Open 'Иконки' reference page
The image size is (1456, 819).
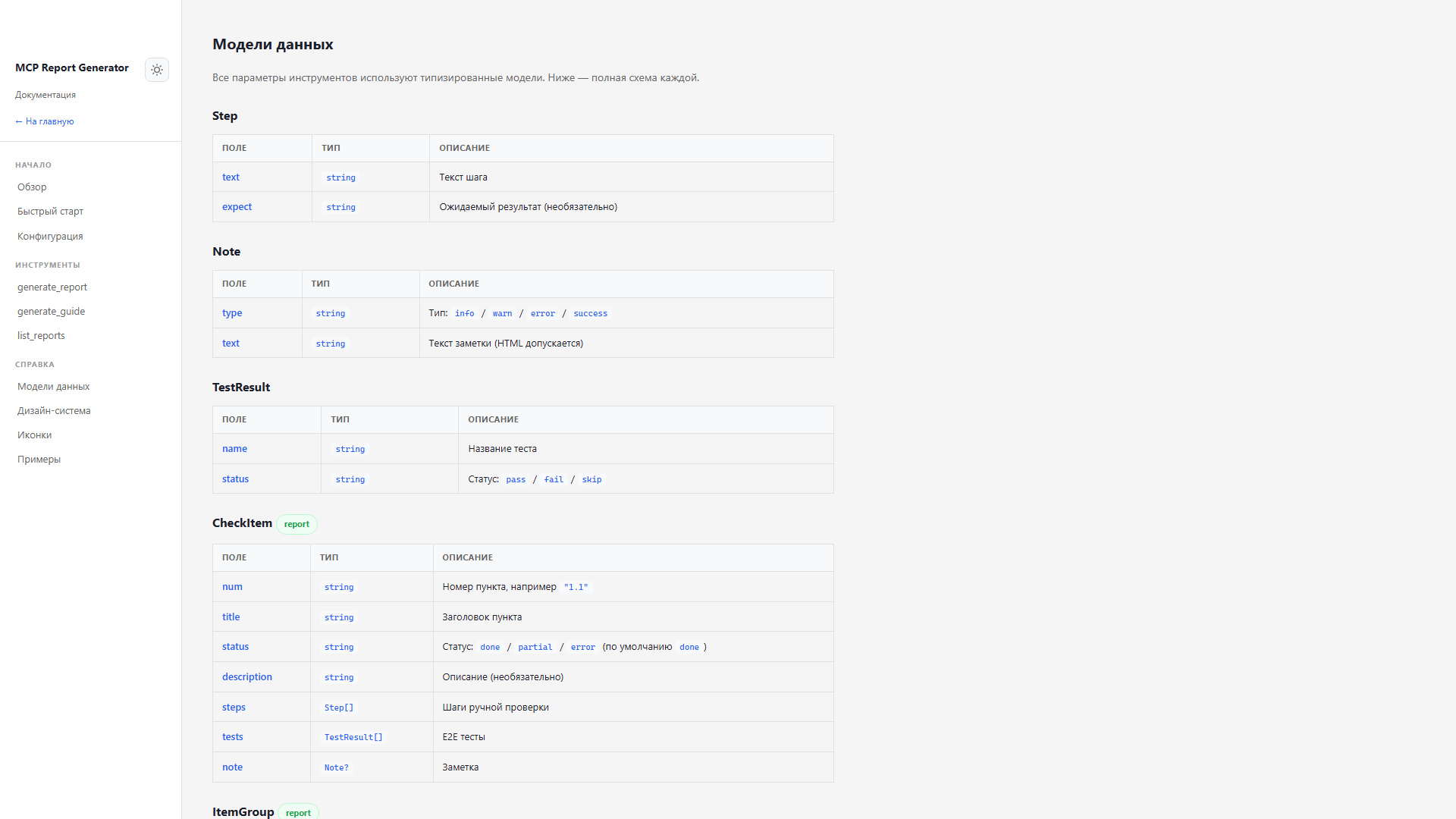click(x=34, y=435)
